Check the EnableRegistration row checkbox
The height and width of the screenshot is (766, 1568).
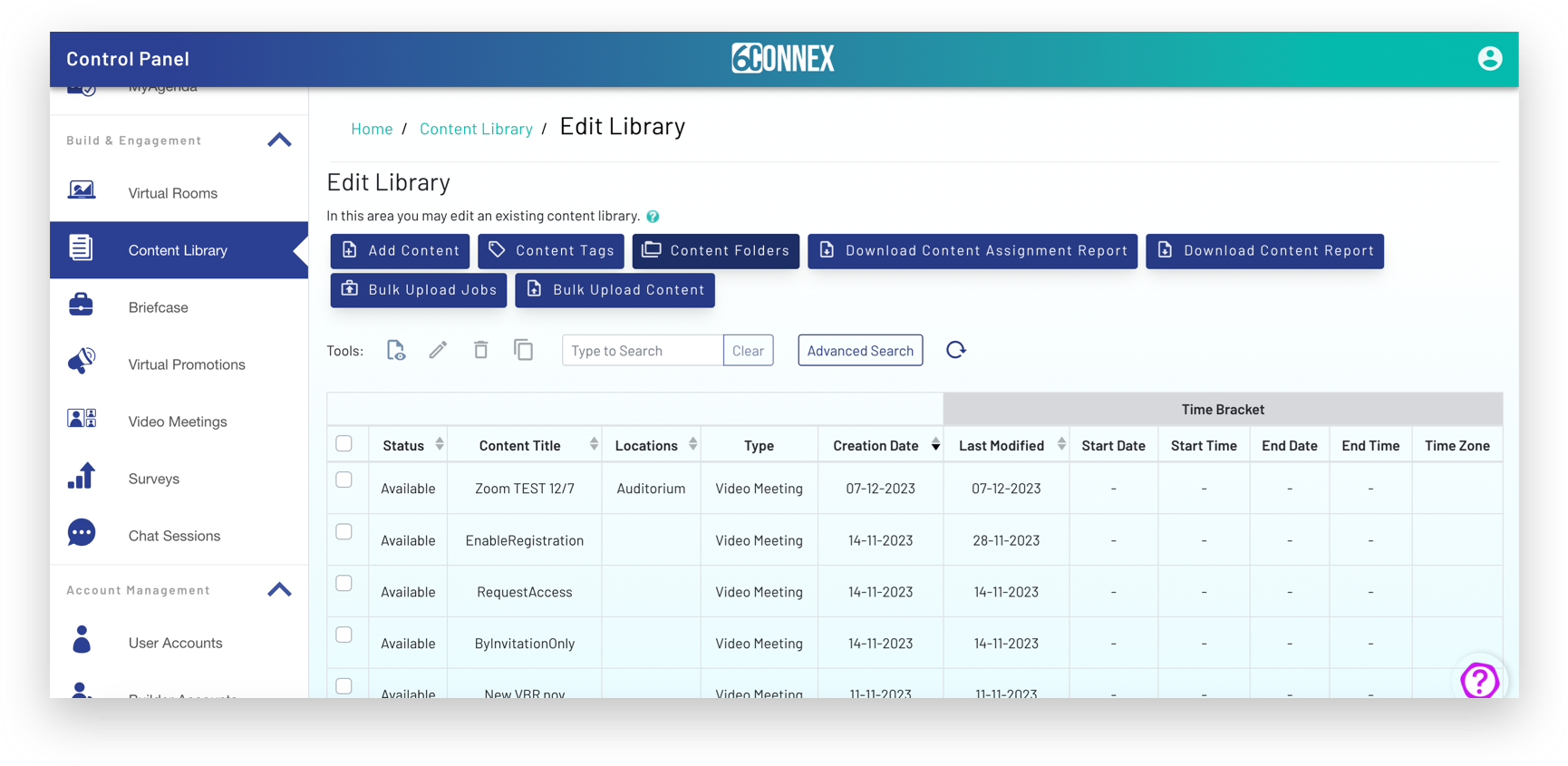click(x=344, y=531)
